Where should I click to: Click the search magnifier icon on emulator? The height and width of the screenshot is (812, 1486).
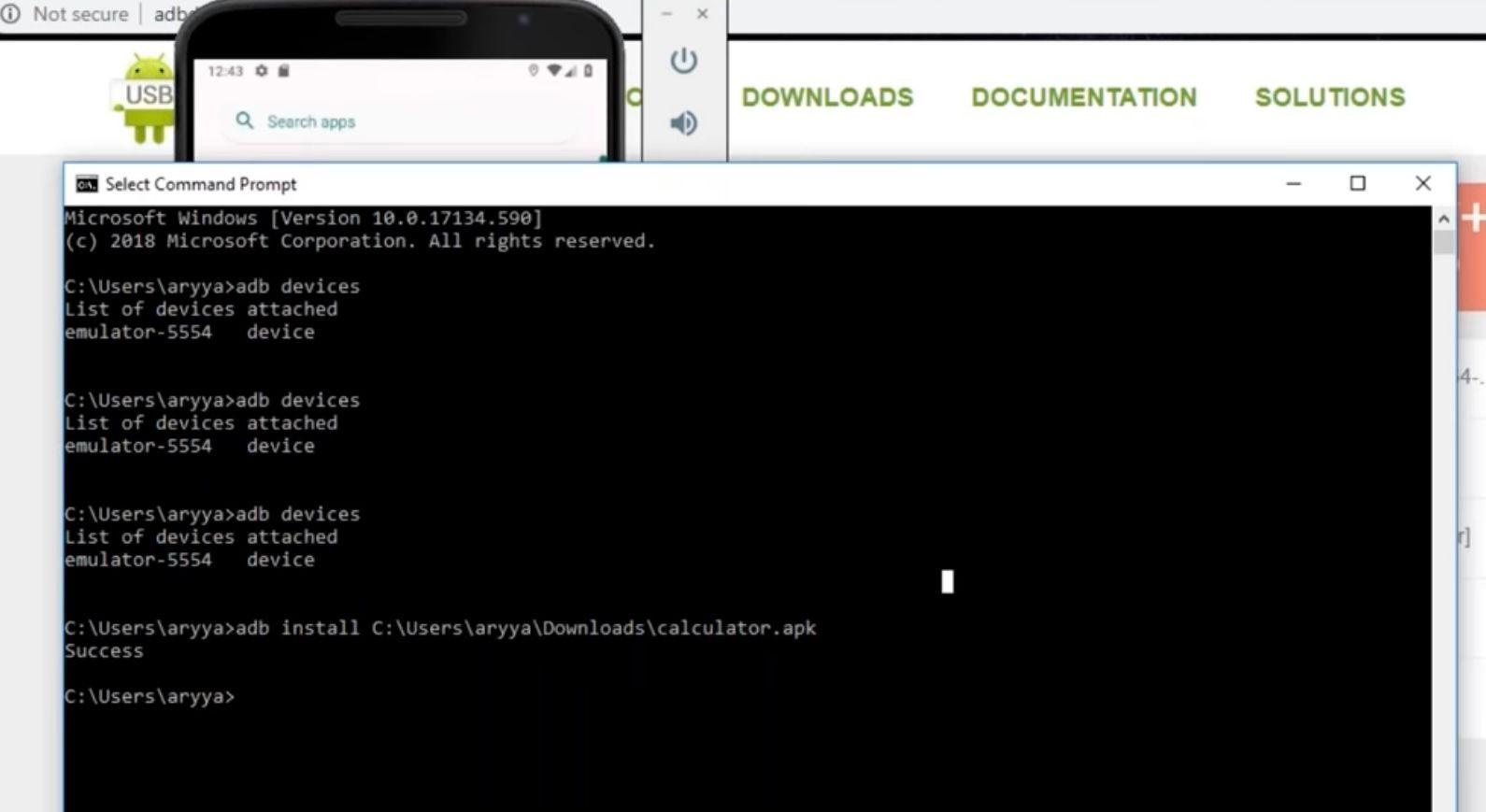245,121
